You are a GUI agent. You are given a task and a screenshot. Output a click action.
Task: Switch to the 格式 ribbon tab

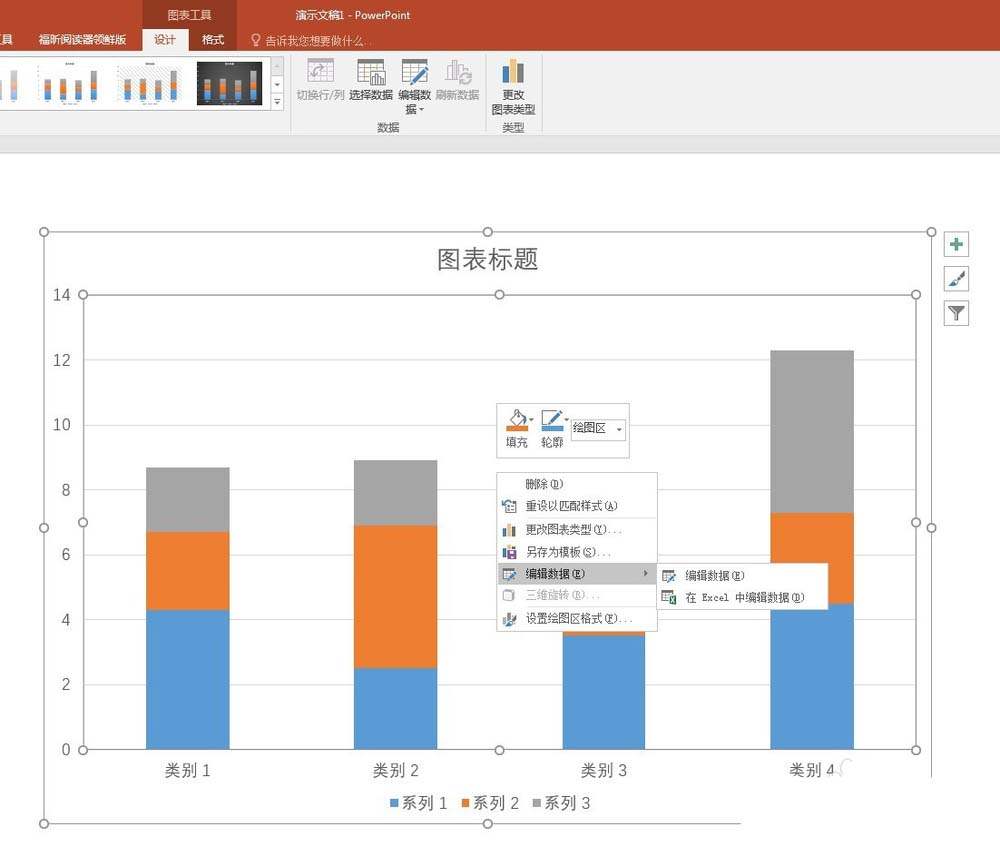pos(213,40)
